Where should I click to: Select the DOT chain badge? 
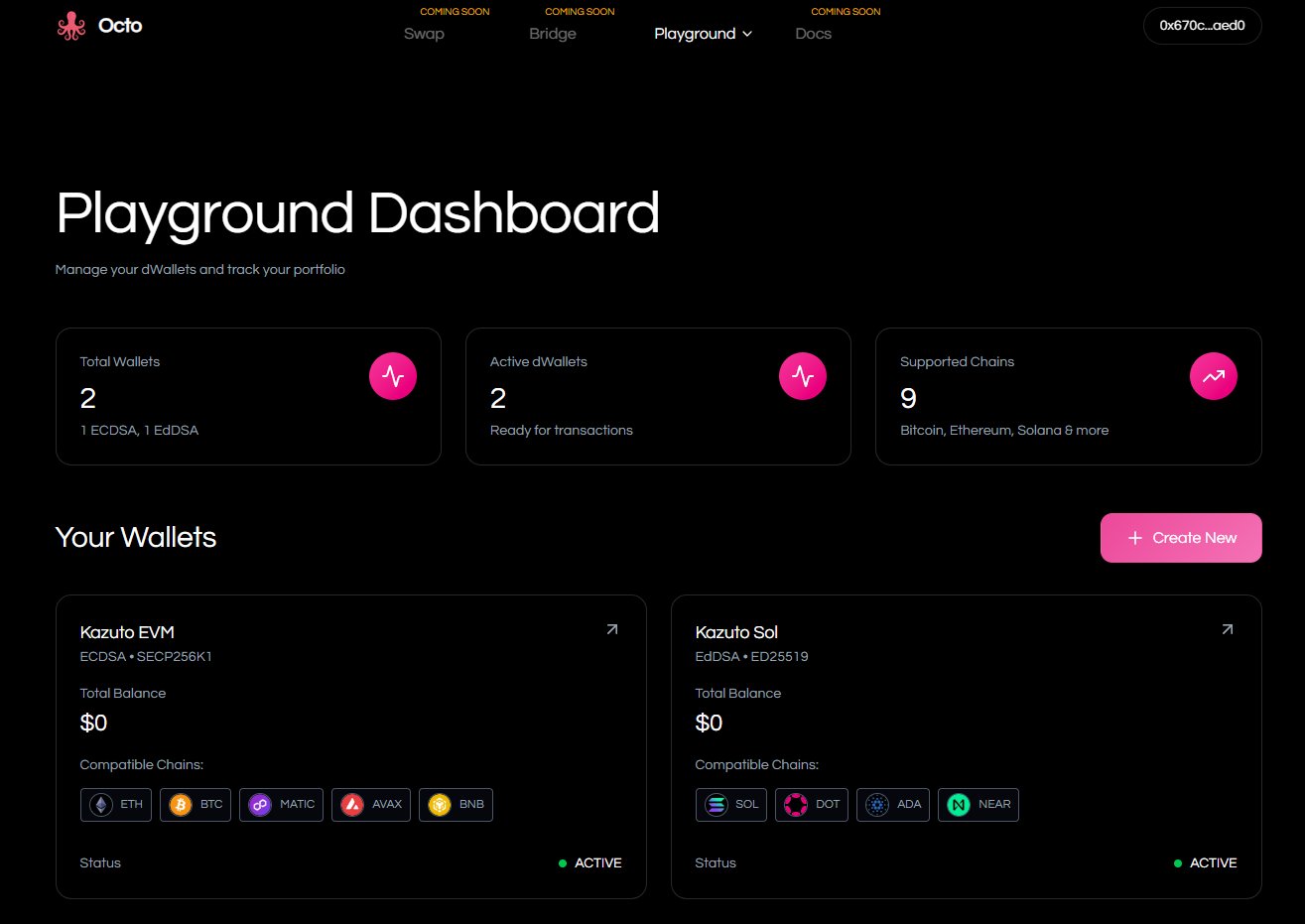coord(812,805)
